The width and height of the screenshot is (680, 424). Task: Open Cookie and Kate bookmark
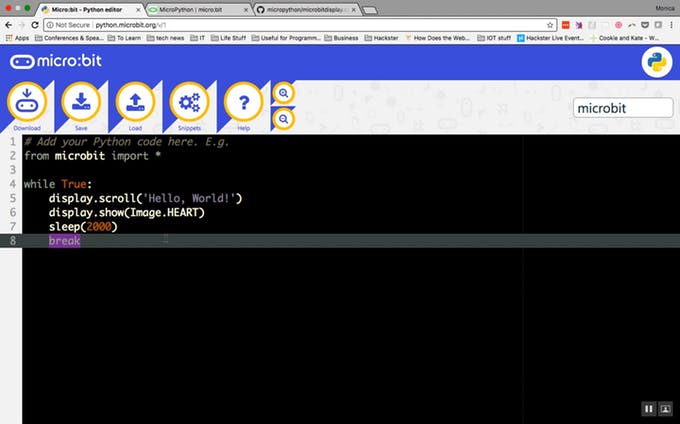point(624,38)
